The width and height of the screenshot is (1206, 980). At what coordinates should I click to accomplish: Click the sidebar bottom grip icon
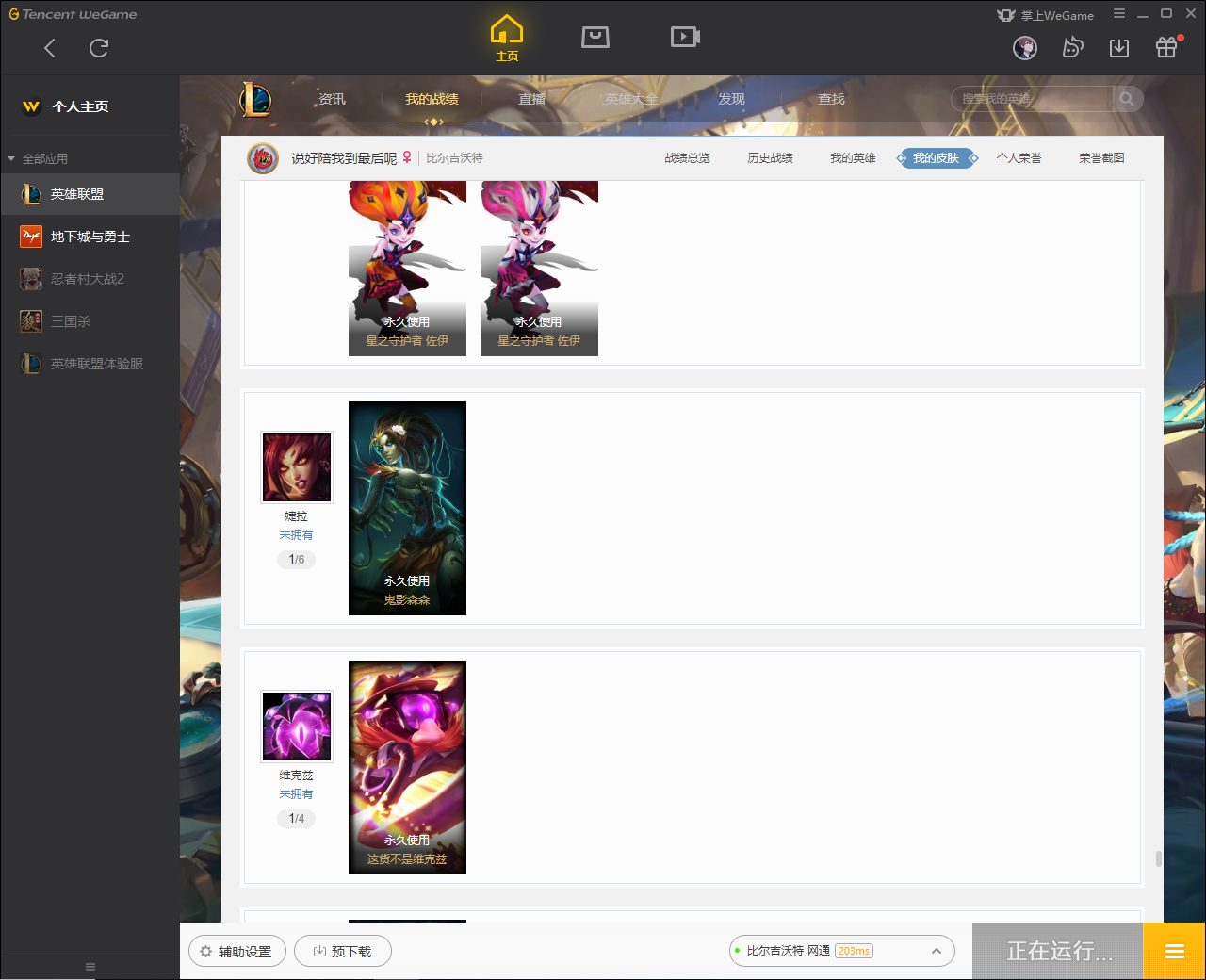click(x=90, y=967)
